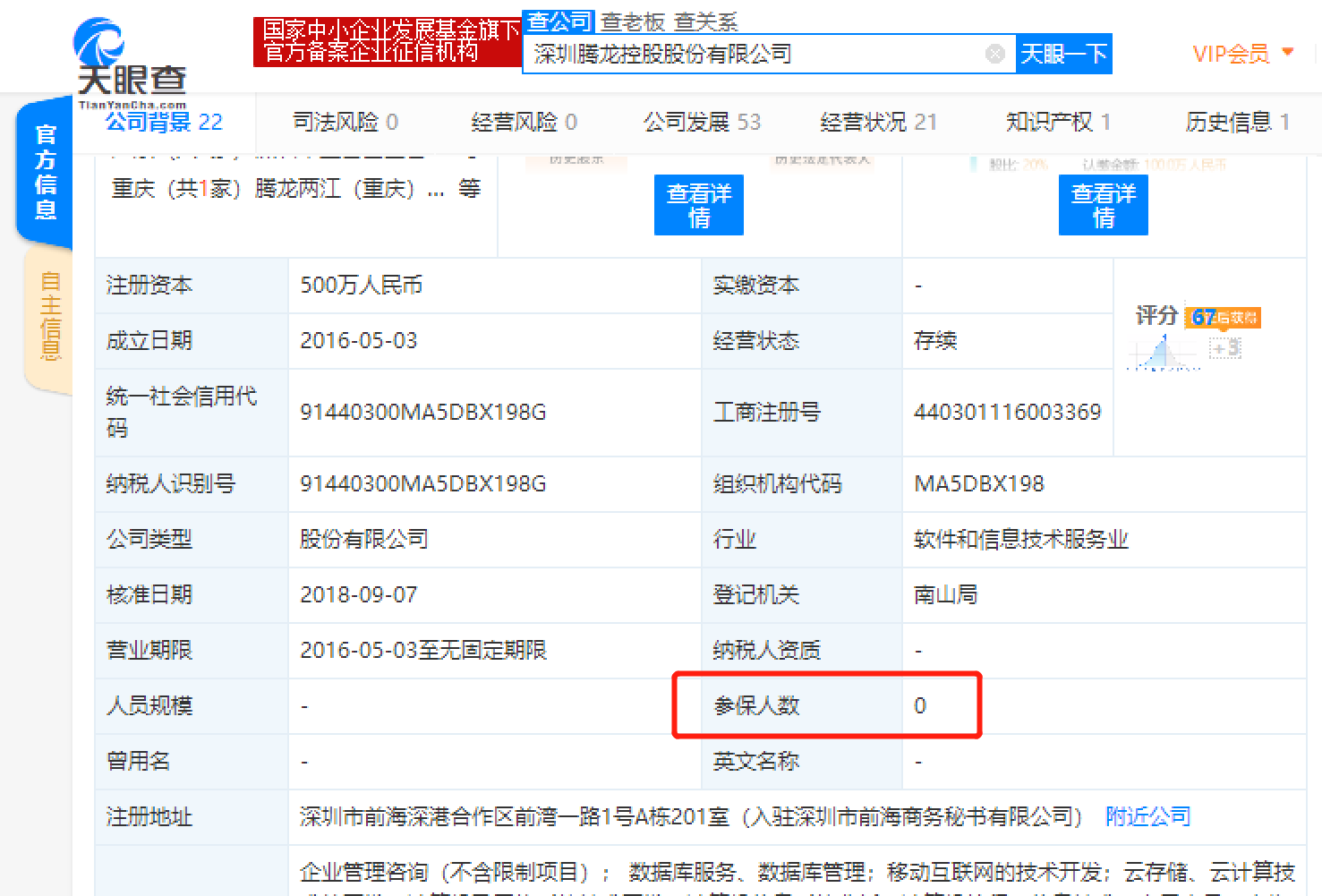Screen dimensions: 1322x896
Task: Switch to the 查老板 search tab
Action: pyautogui.click(x=634, y=21)
